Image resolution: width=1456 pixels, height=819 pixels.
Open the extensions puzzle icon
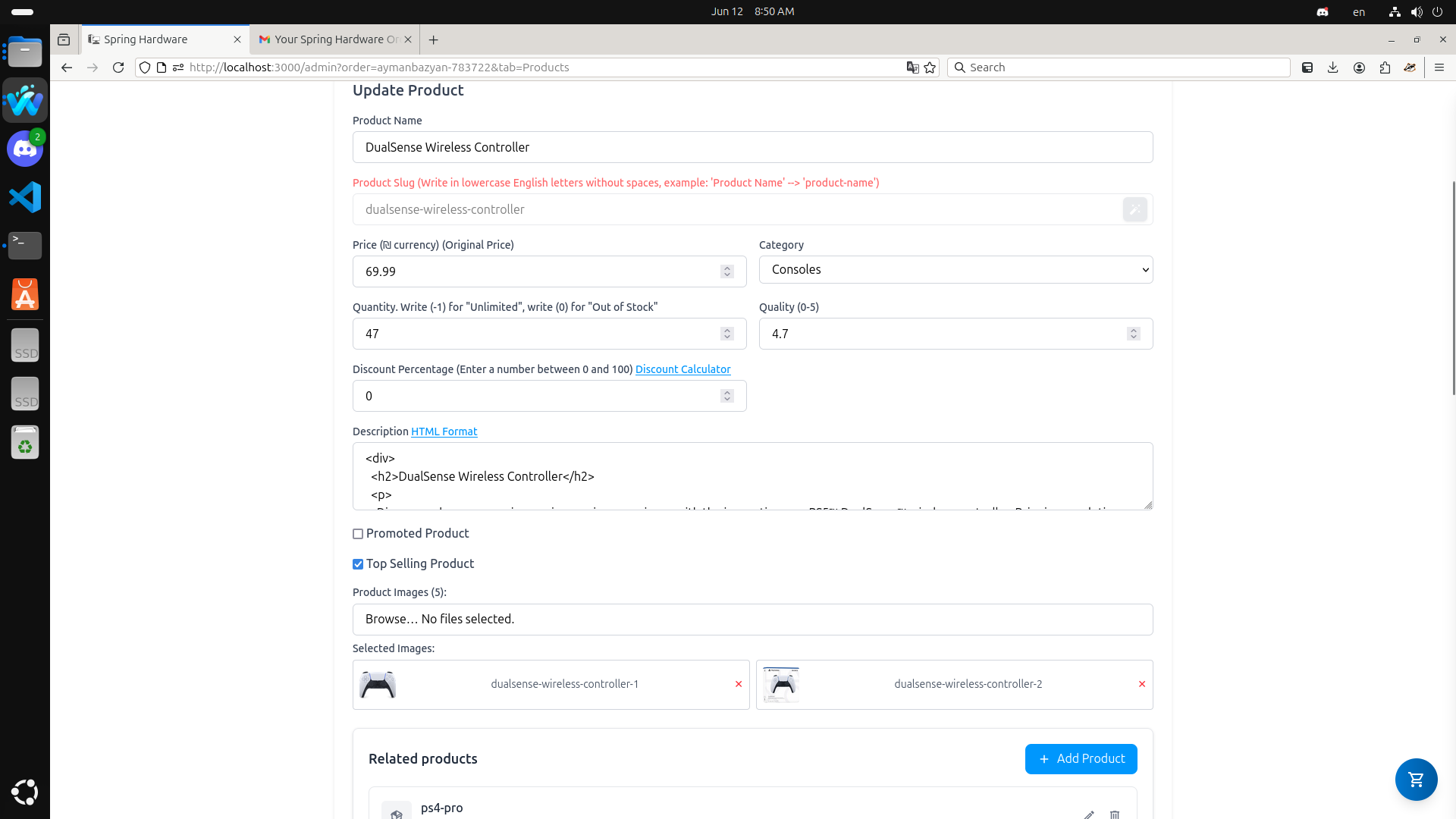point(1385,67)
